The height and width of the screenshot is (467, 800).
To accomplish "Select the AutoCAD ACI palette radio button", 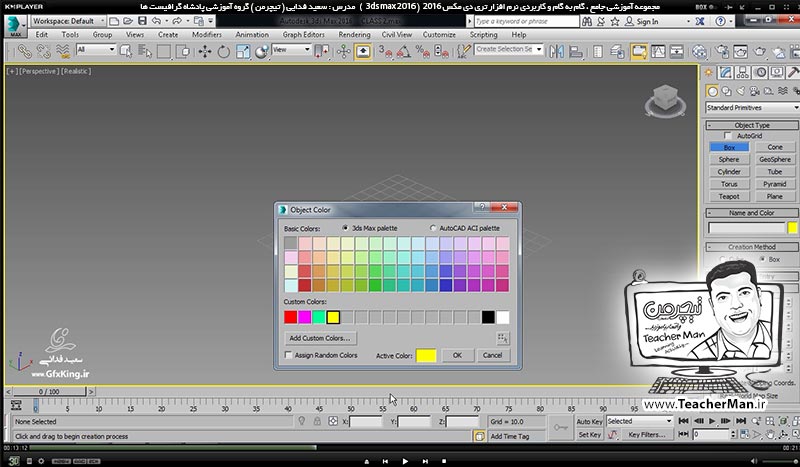I will 433,228.
